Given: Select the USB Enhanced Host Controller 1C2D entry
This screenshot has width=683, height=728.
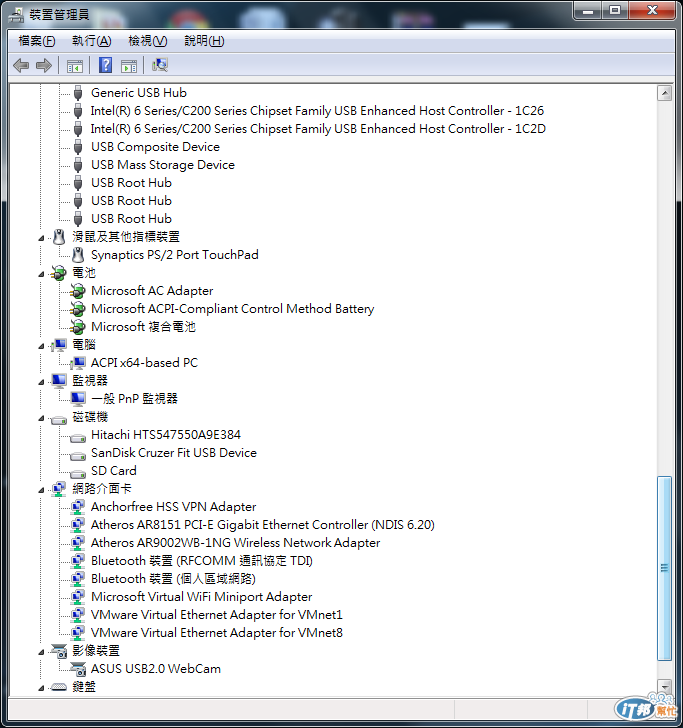Looking at the screenshot, I should (x=318, y=129).
